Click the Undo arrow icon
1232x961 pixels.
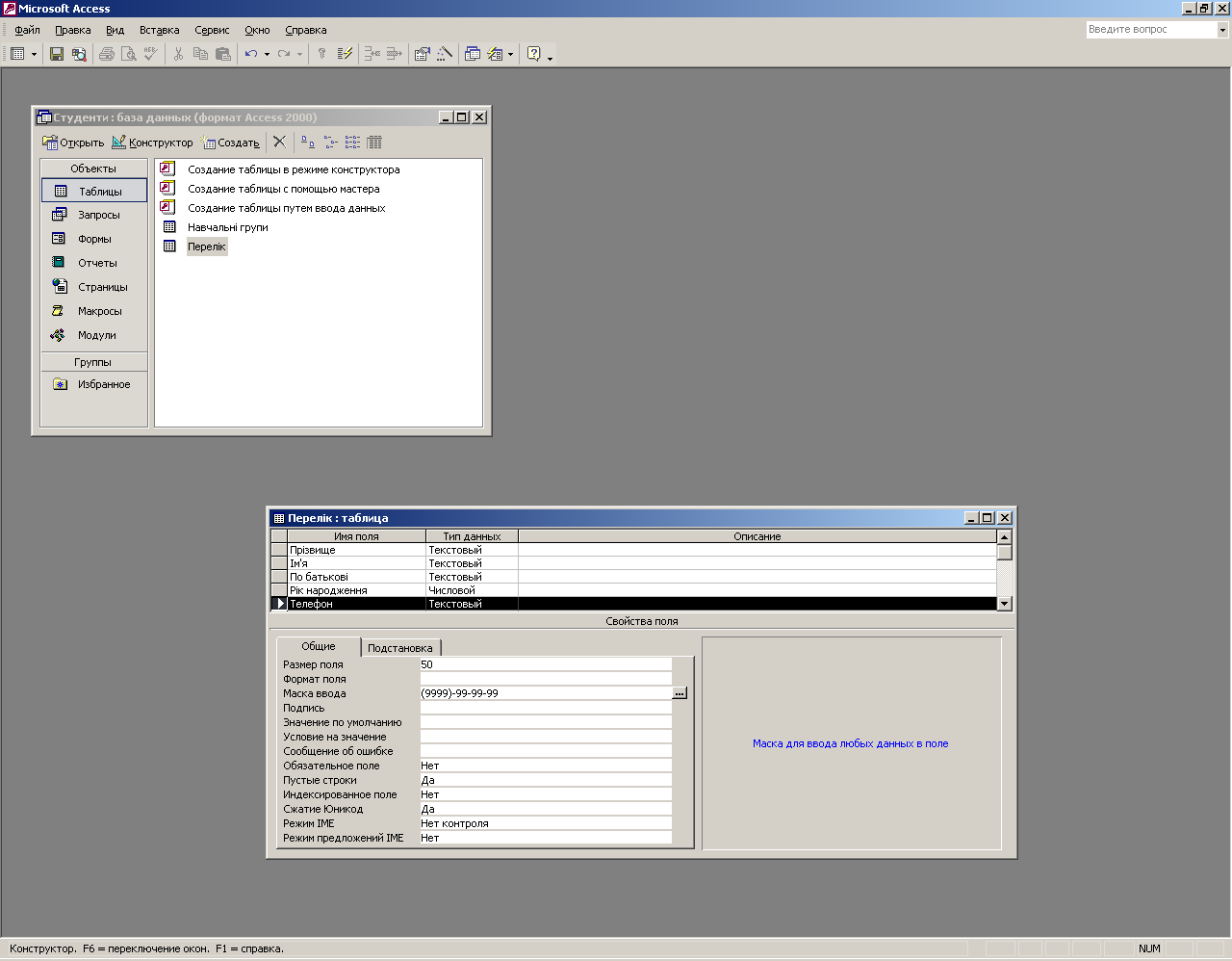click(251, 54)
